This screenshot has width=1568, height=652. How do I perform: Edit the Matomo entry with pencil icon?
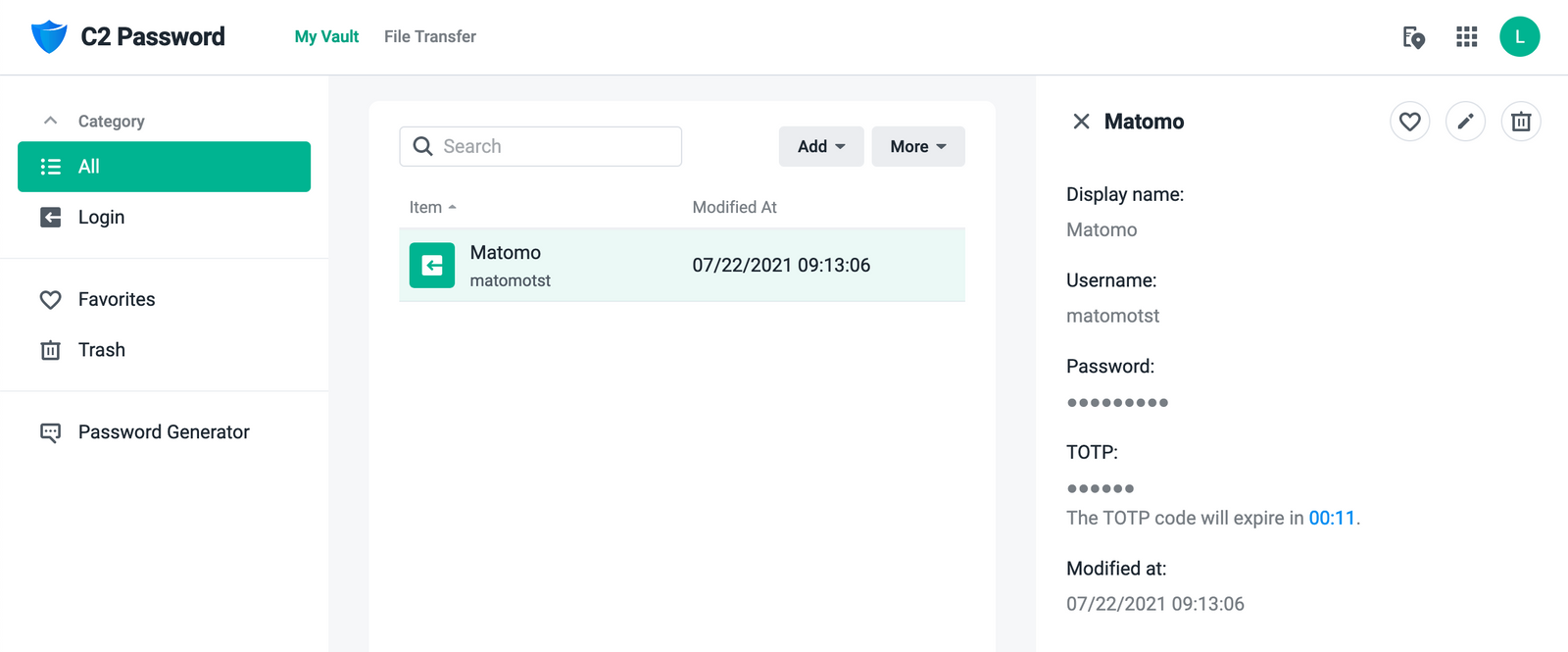1465,122
